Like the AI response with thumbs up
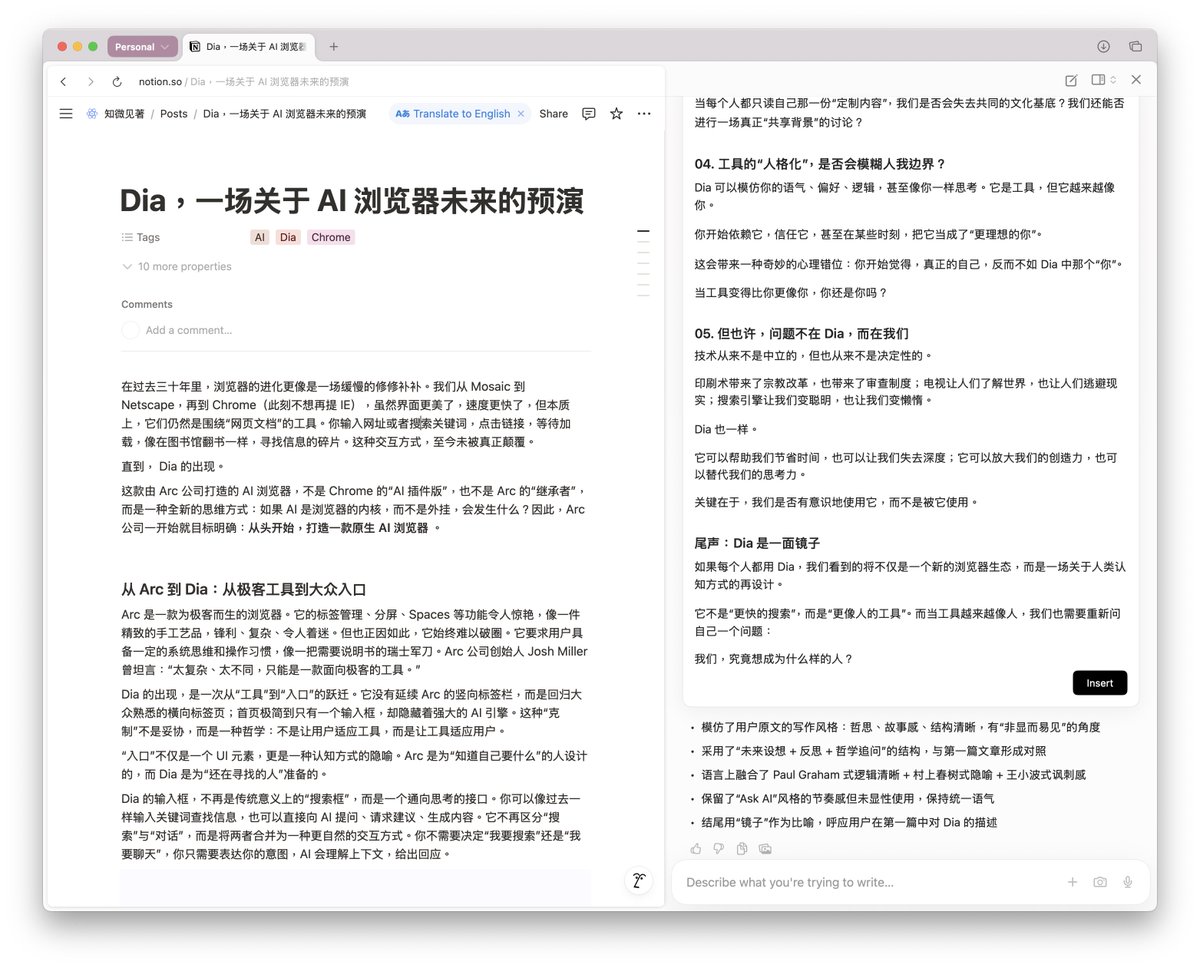 (x=696, y=848)
